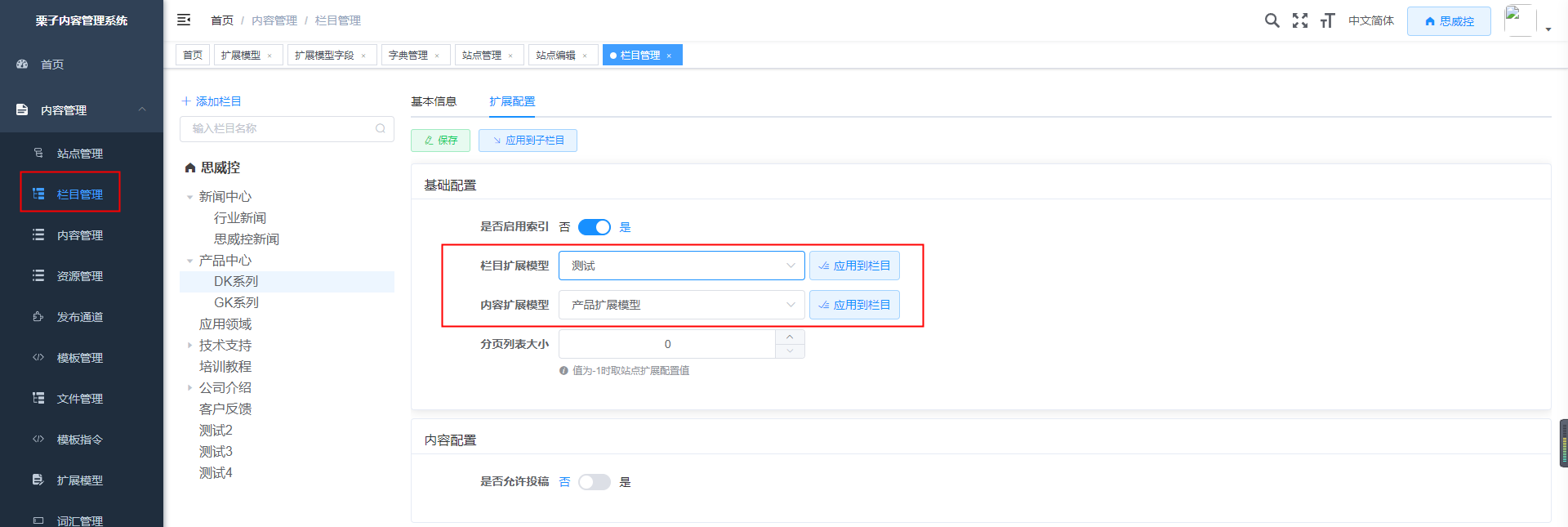Screen dimensions: 1568x527
Task: Expand the 技术支持 tree node
Action: (189, 346)
